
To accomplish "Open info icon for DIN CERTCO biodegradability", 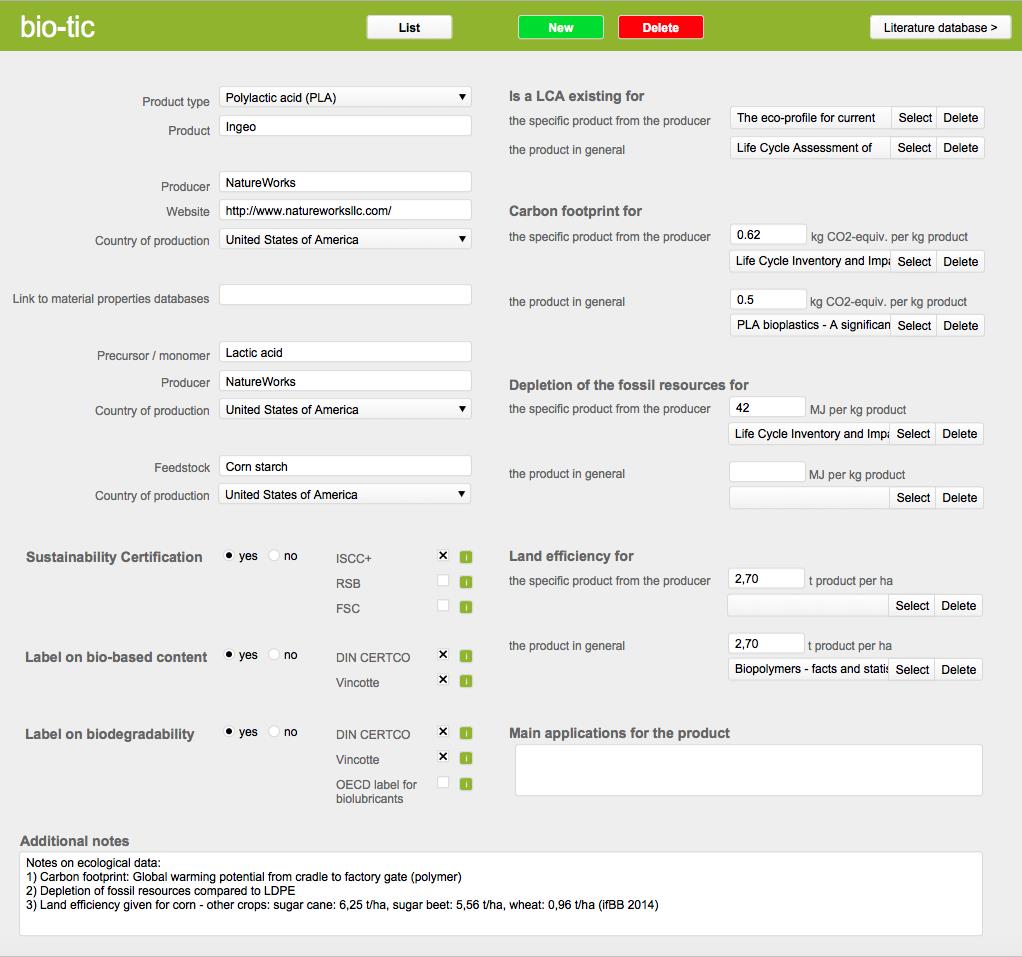I will (x=466, y=733).
